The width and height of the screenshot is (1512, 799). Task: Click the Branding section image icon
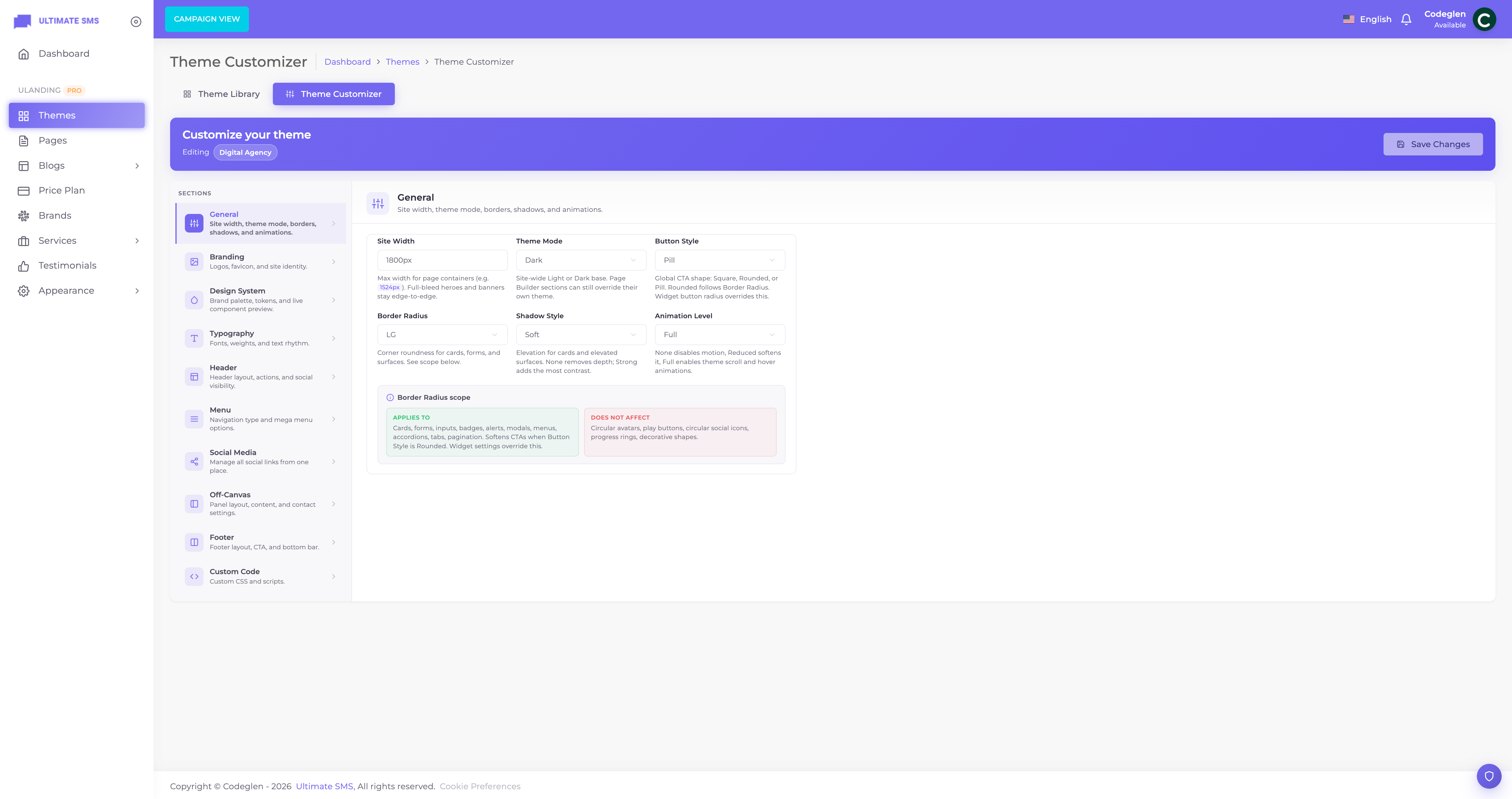(x=194, y=262)
